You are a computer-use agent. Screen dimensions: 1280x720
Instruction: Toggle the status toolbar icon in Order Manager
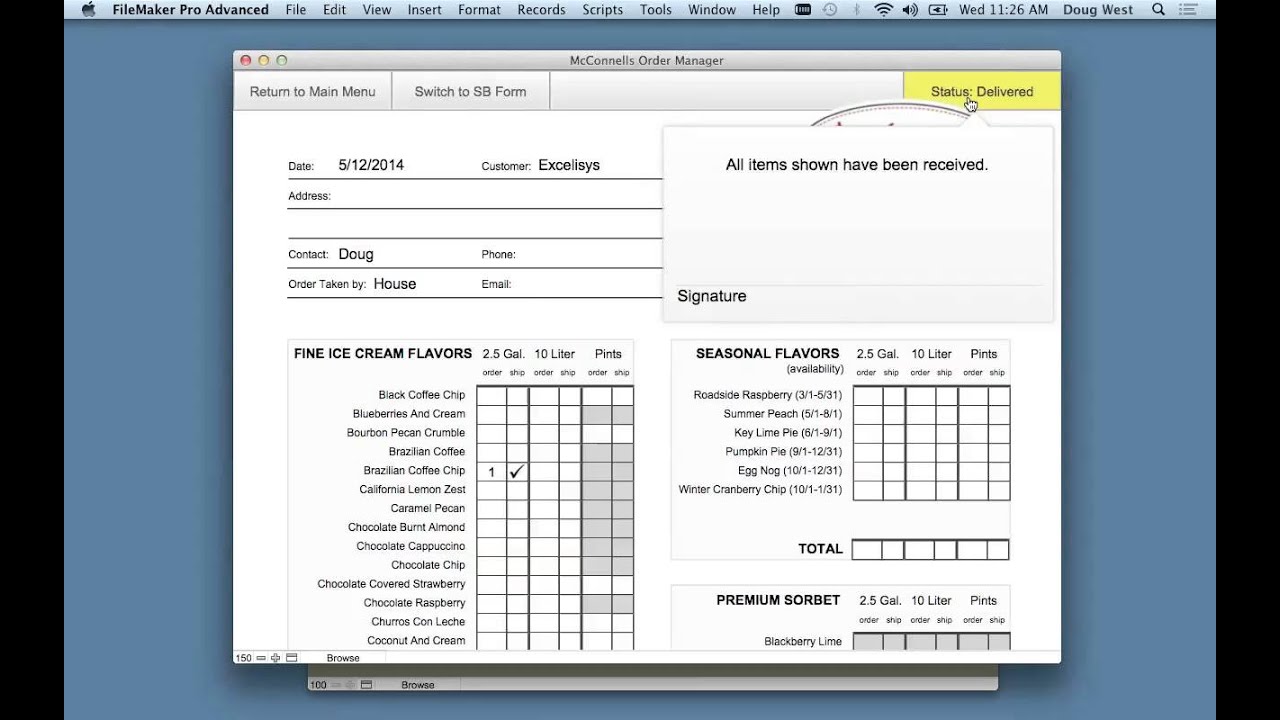pyautogui.click(x=292, y=658)
